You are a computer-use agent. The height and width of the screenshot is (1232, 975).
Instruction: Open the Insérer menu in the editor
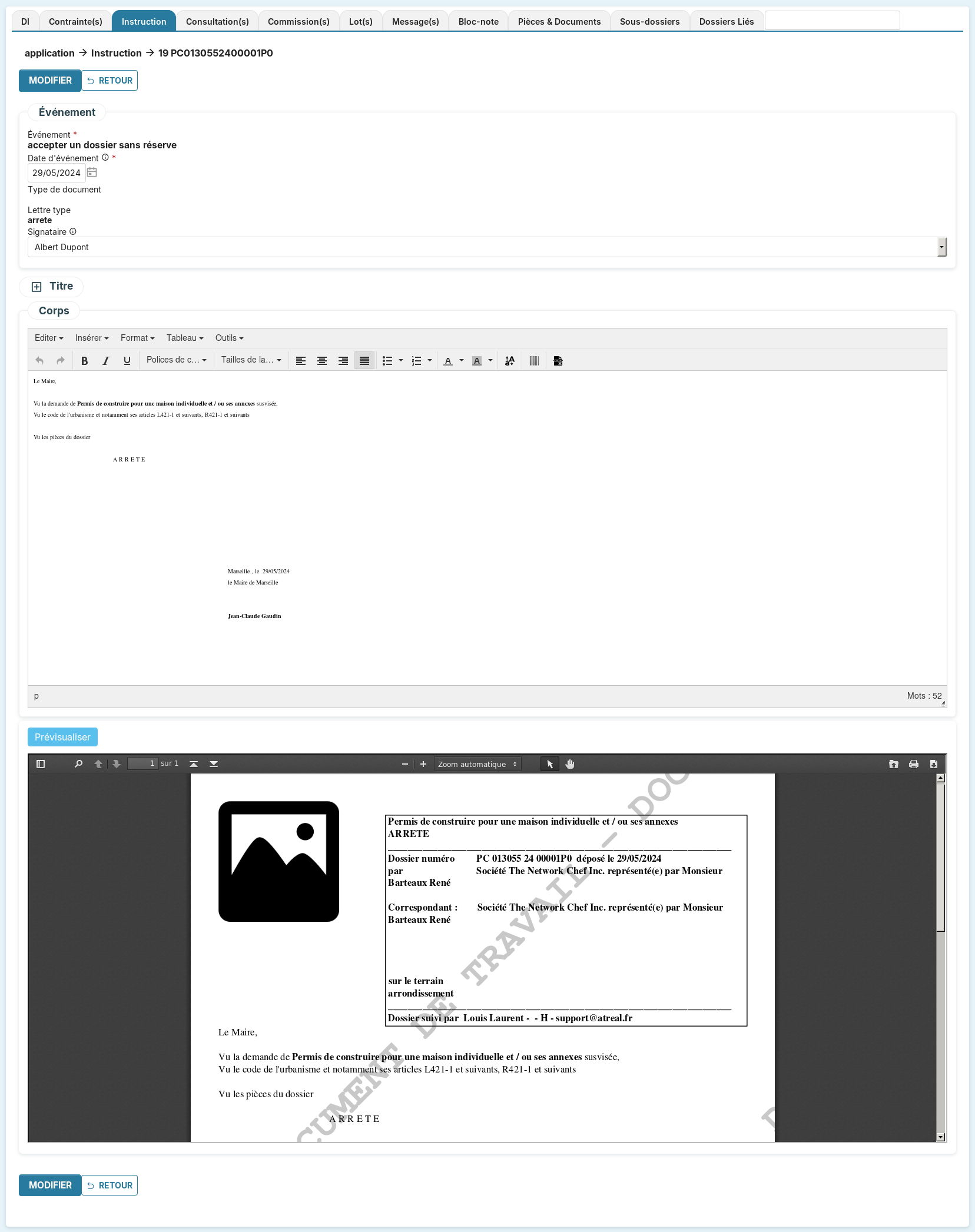pyautogui.click(x=92, y=338)
